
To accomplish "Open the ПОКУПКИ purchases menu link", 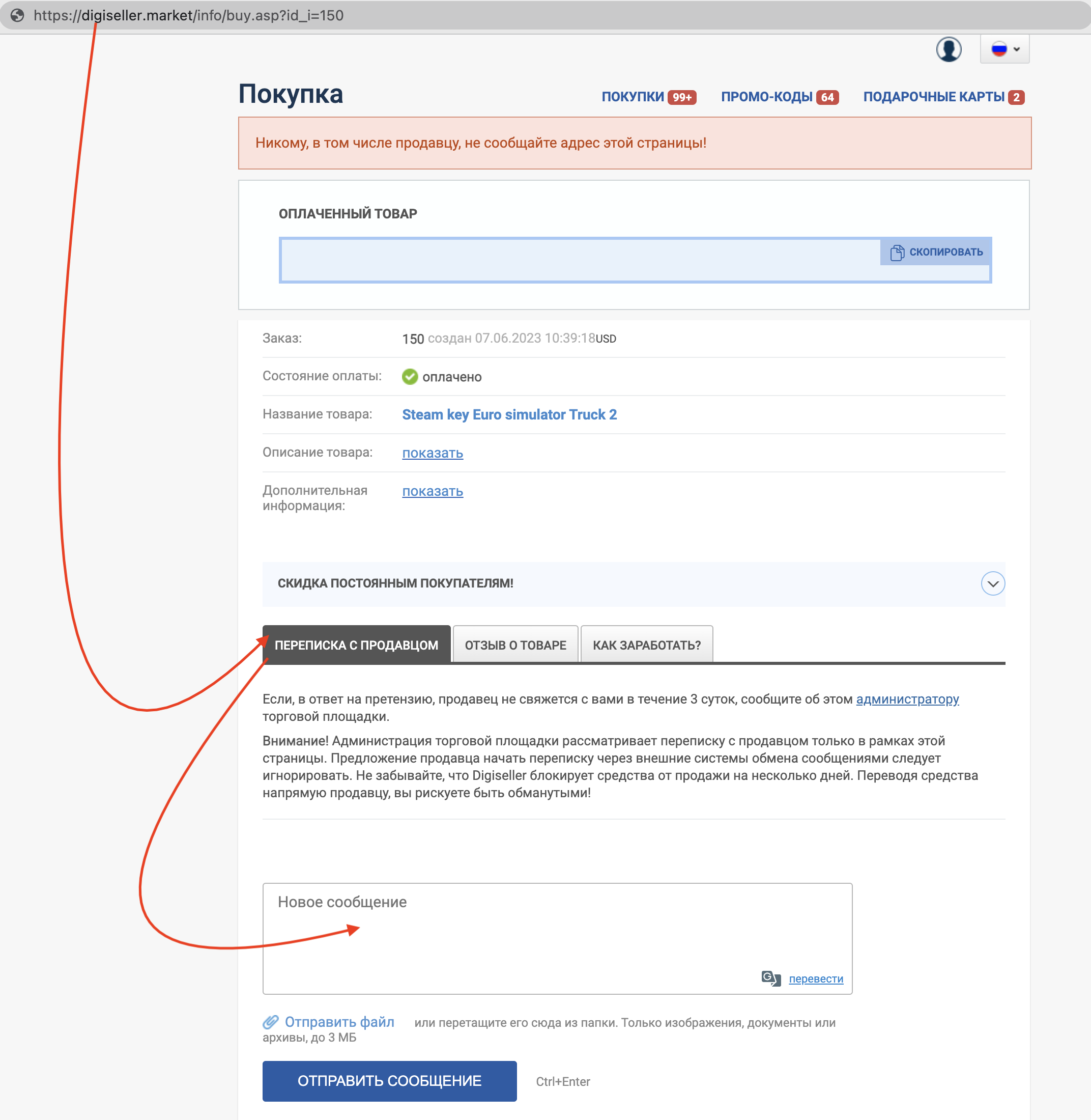I will pos(633,97).
